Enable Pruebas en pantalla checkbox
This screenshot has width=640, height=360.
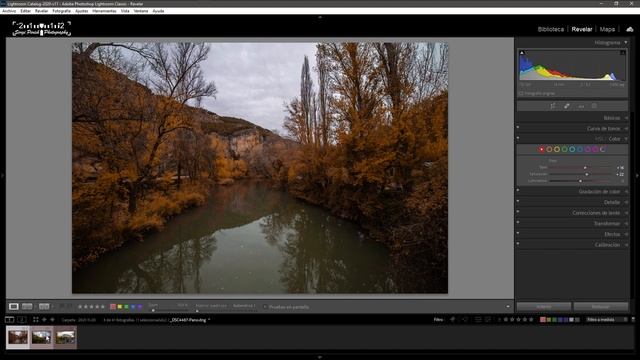click(265, 307)
